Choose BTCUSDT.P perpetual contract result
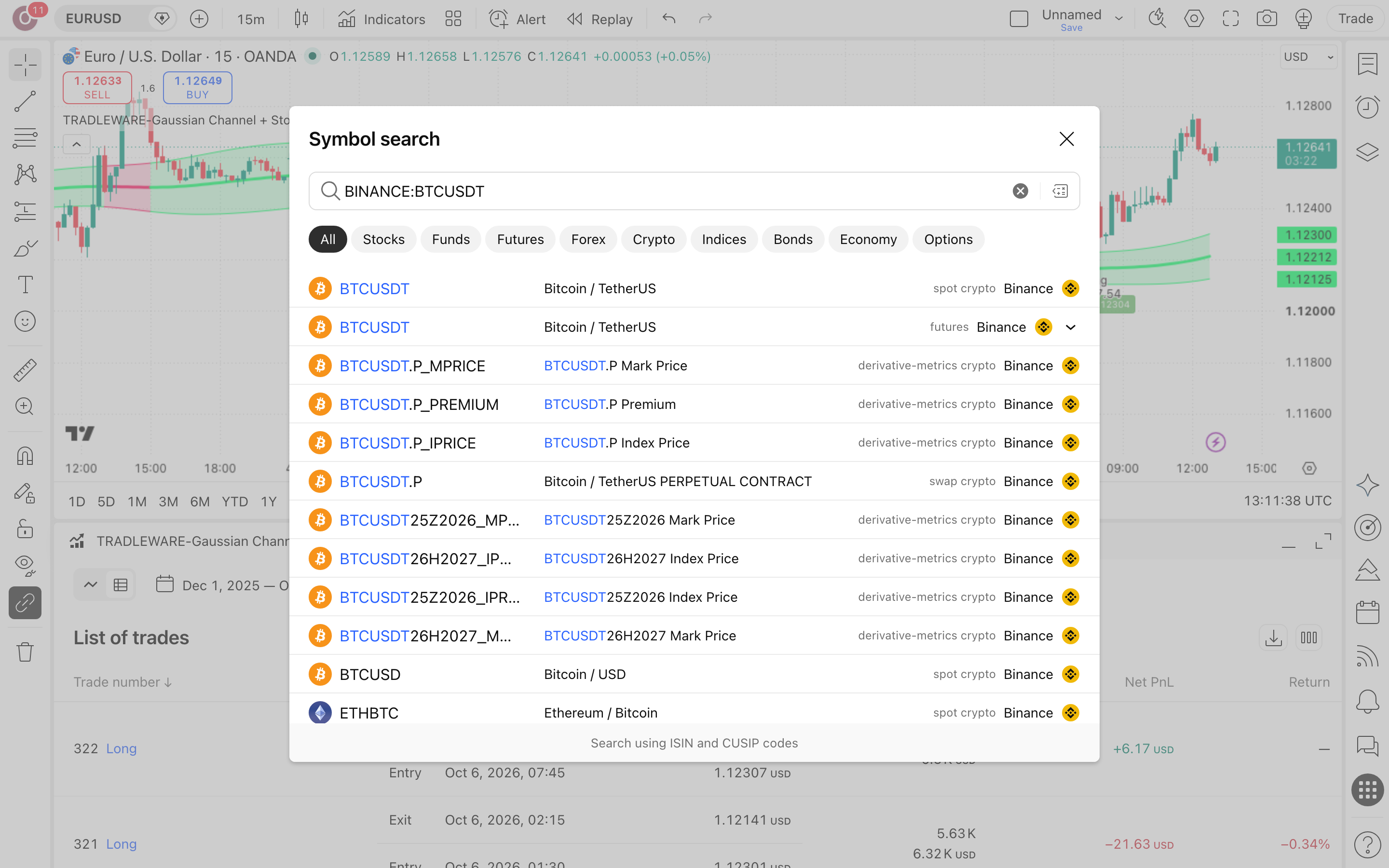 pyautogui.click(x=694, y=481)
